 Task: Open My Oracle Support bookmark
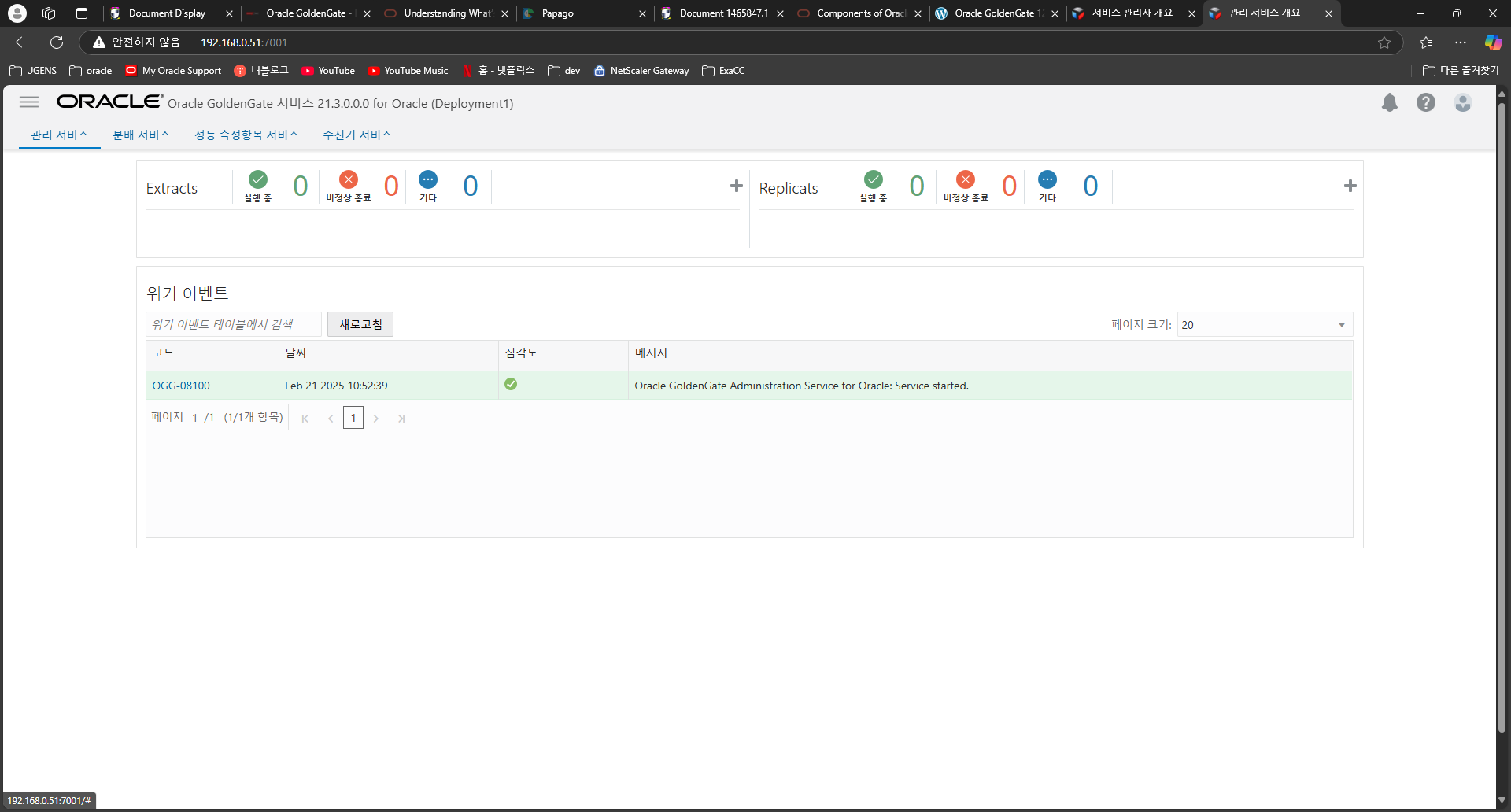[x=173, y=71]
